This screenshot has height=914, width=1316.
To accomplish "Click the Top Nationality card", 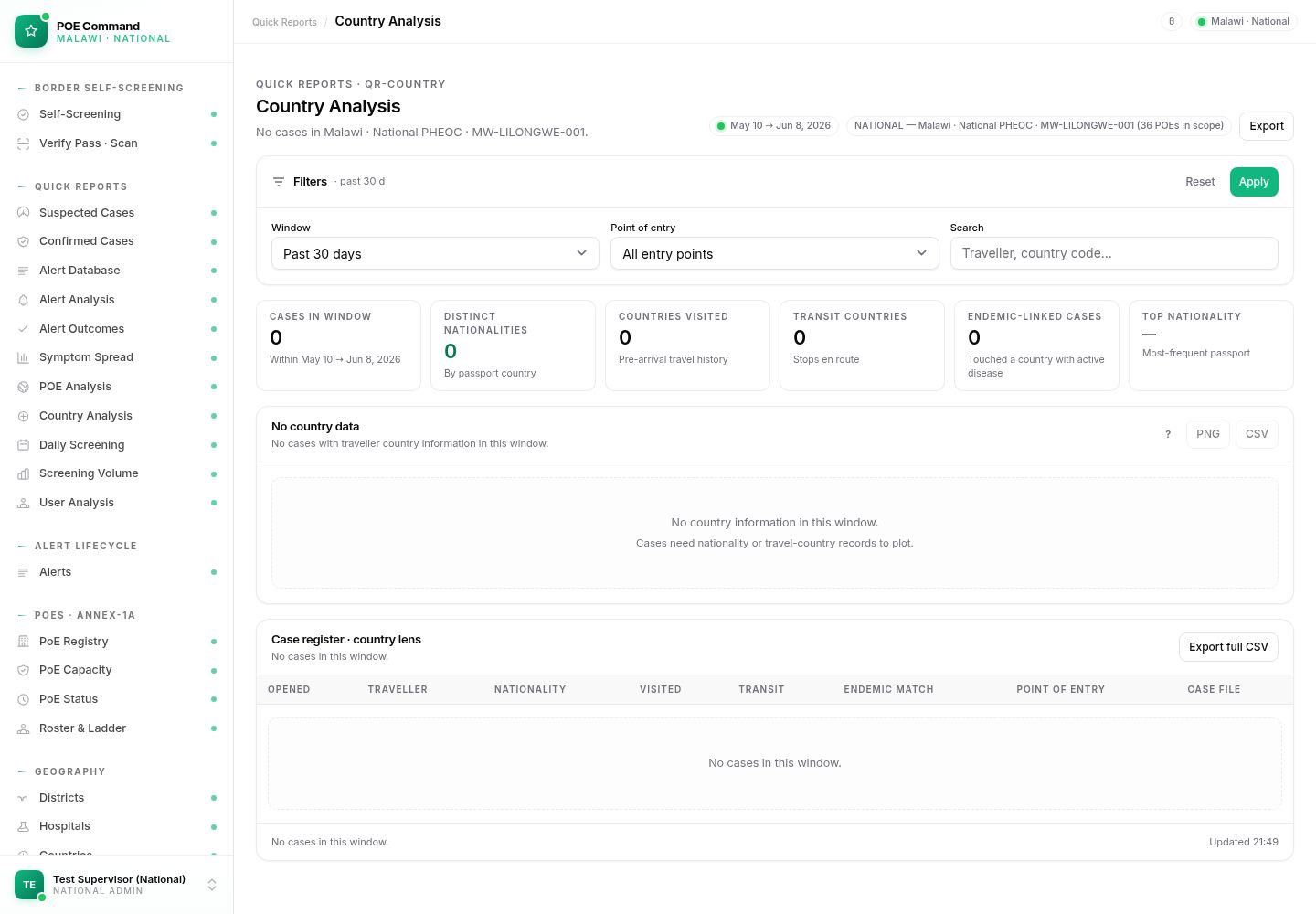I will (x=1211, y=345).
